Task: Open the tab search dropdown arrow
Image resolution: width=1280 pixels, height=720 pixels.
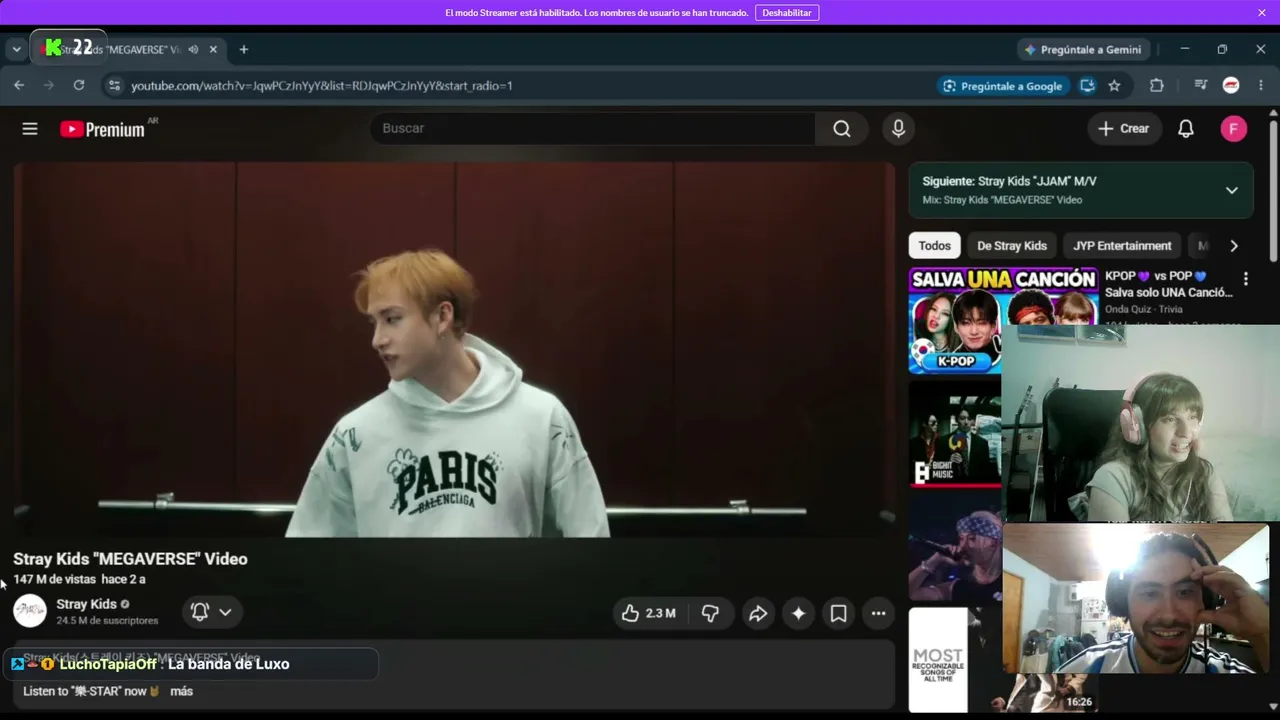Action: point(17,49)
